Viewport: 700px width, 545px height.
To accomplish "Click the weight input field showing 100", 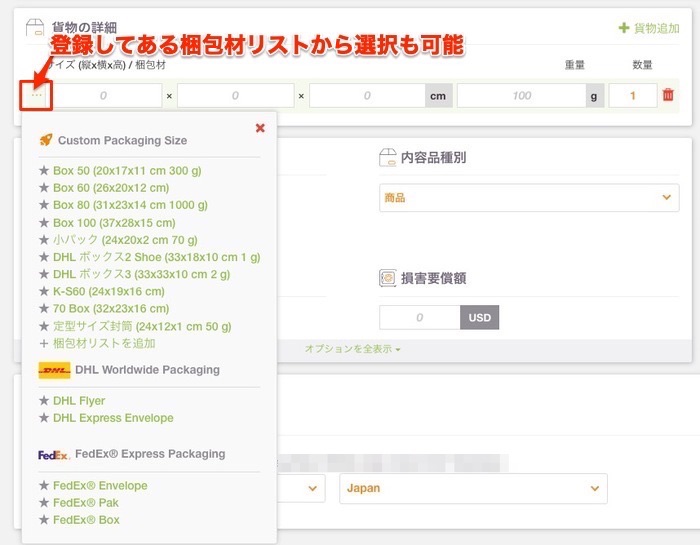I will pos(521,96).
